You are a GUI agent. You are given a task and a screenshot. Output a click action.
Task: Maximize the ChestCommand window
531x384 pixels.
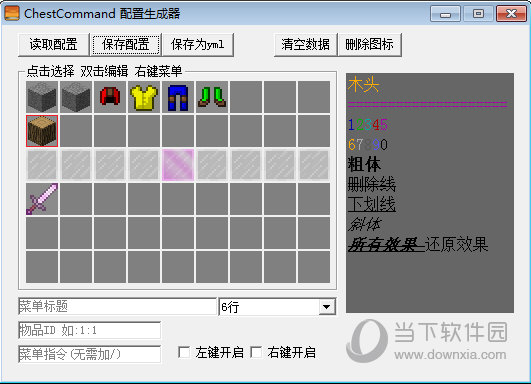point(478,14)
